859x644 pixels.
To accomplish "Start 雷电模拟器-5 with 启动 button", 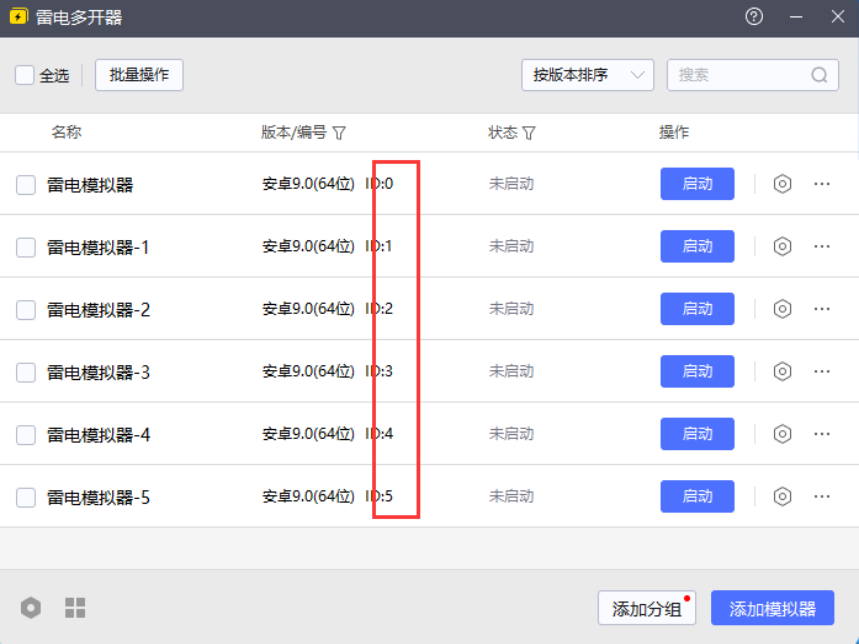I will click(x=697, y=496).
